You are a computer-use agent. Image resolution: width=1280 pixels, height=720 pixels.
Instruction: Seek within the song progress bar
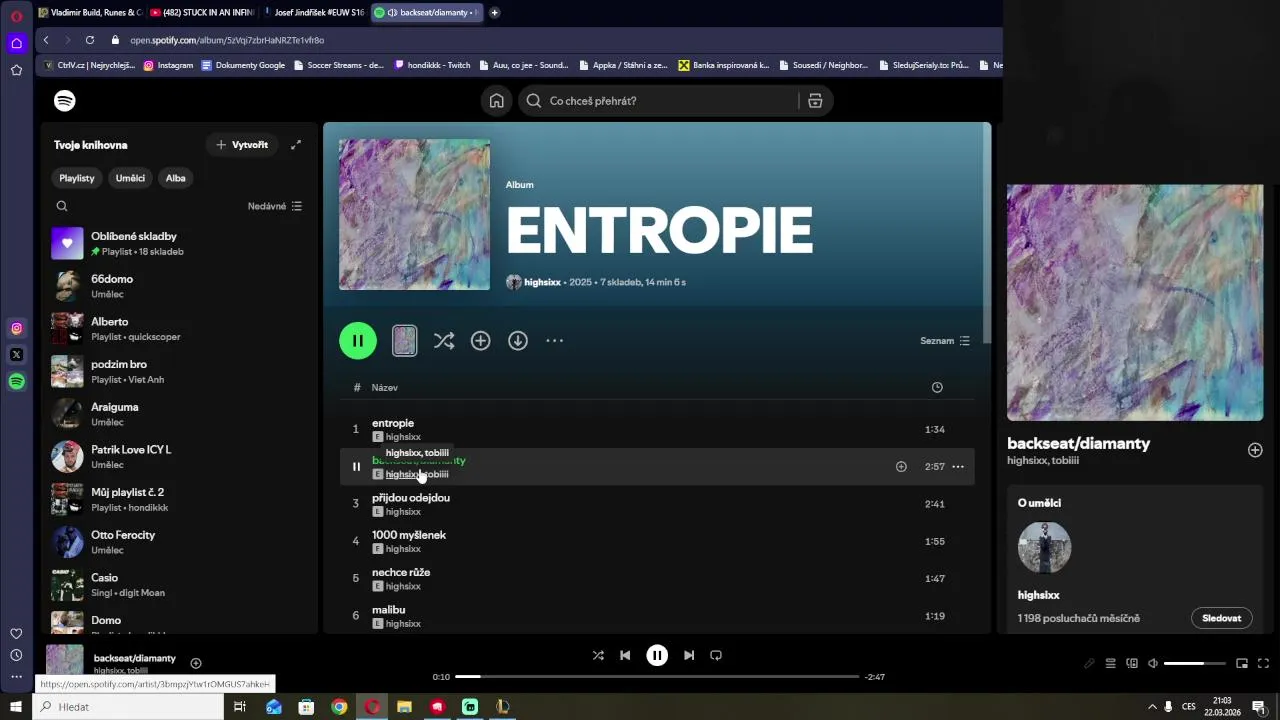point(657,677)
